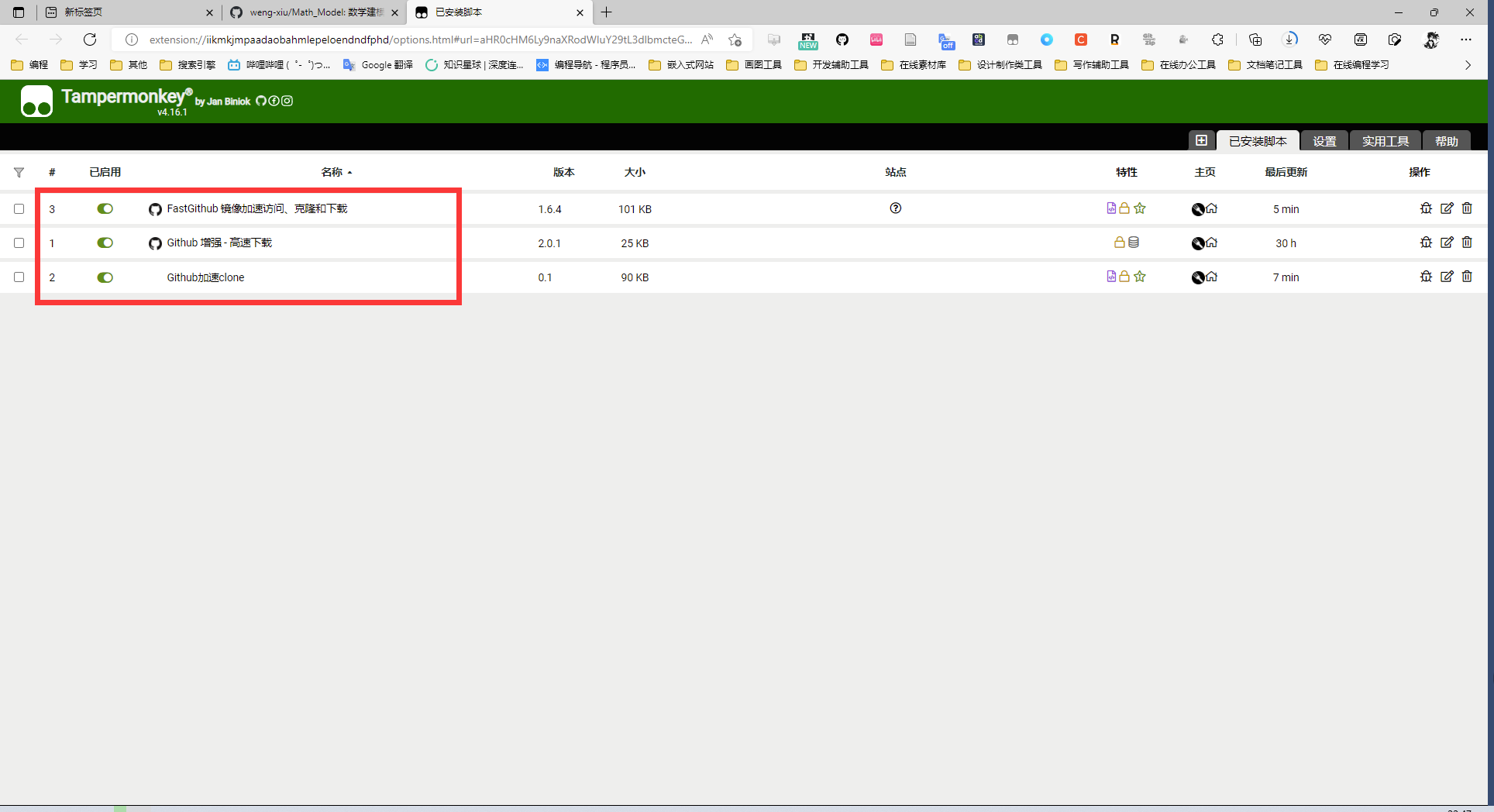Click the question mark site icon for FastGithub
This screenshot has height=812, width=1494.
pos(896,208)
